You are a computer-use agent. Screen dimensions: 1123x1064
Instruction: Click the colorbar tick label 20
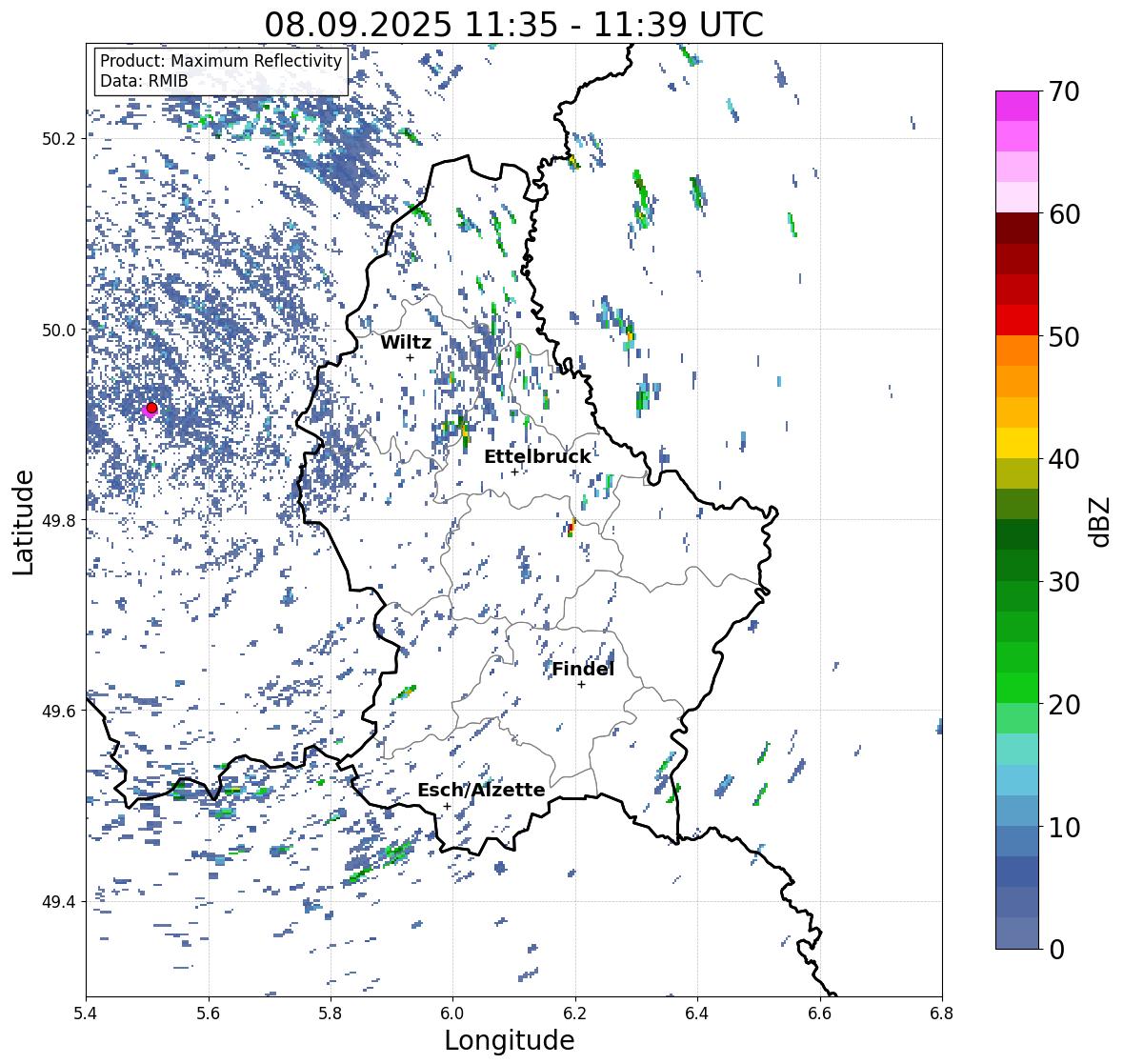point(1063,705)
